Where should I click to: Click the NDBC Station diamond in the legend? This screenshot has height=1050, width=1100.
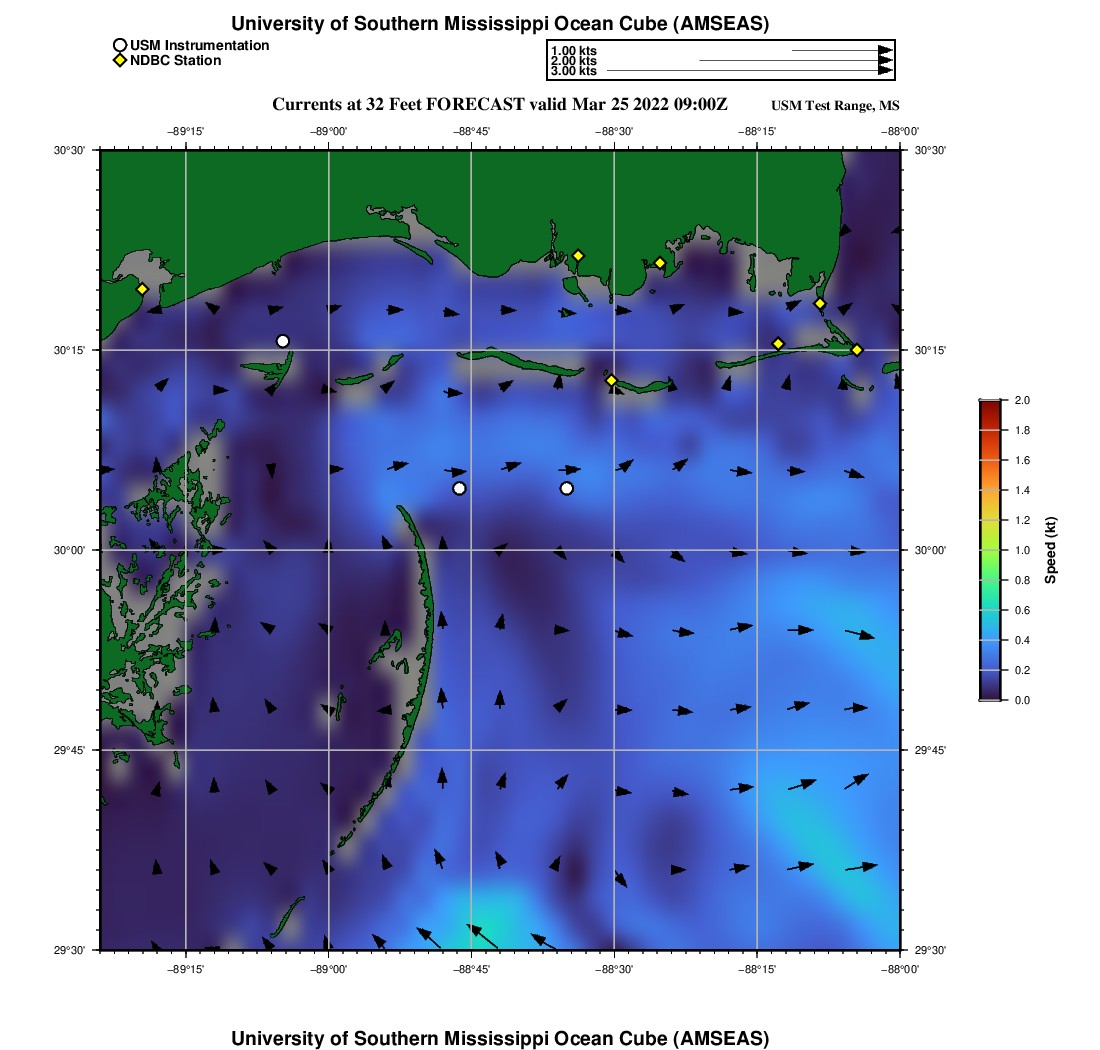(x=120, y=61)
